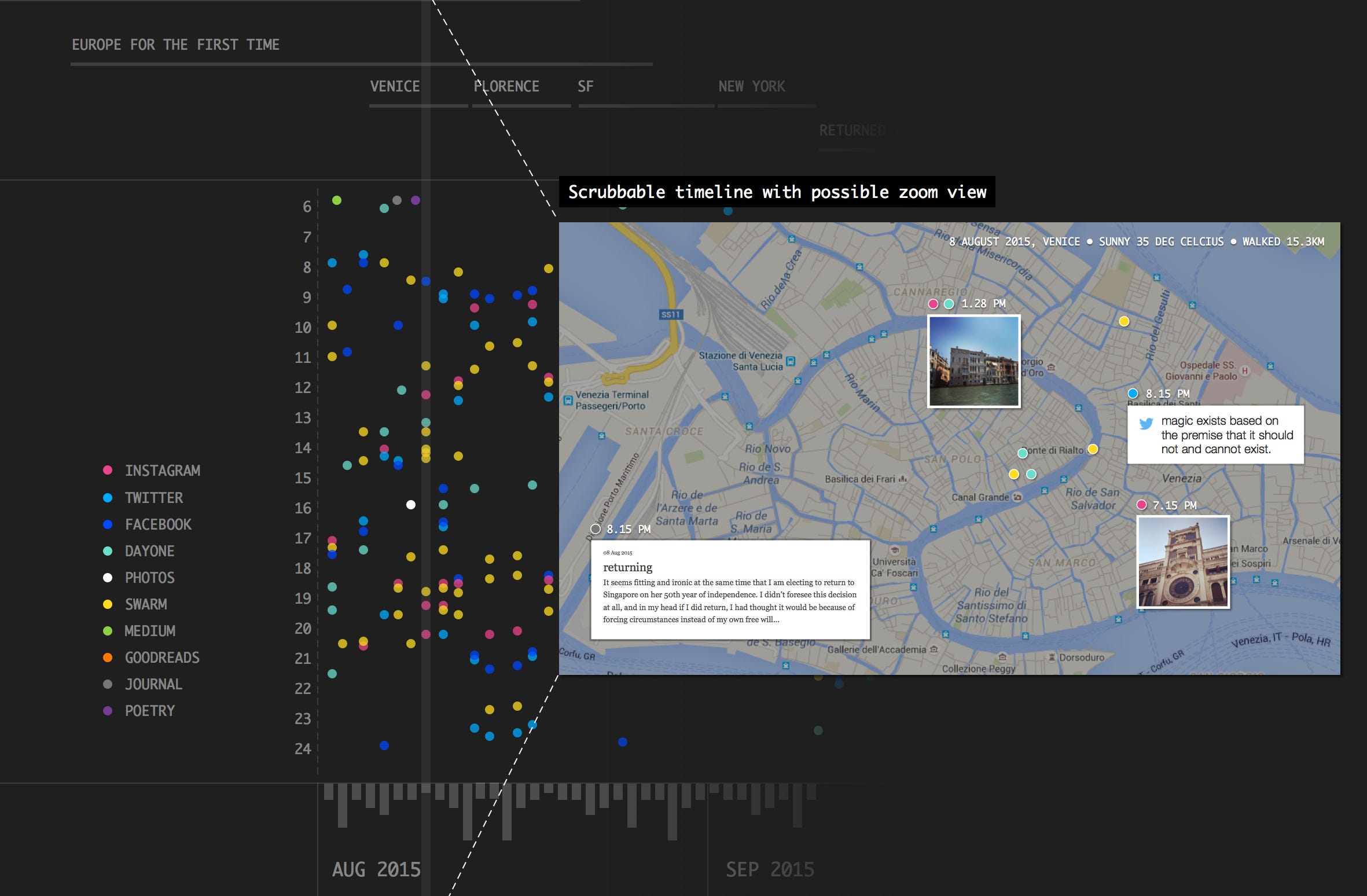
Task: Select the hollow journal marker at 8.15 PM
Action: [596, 529]
